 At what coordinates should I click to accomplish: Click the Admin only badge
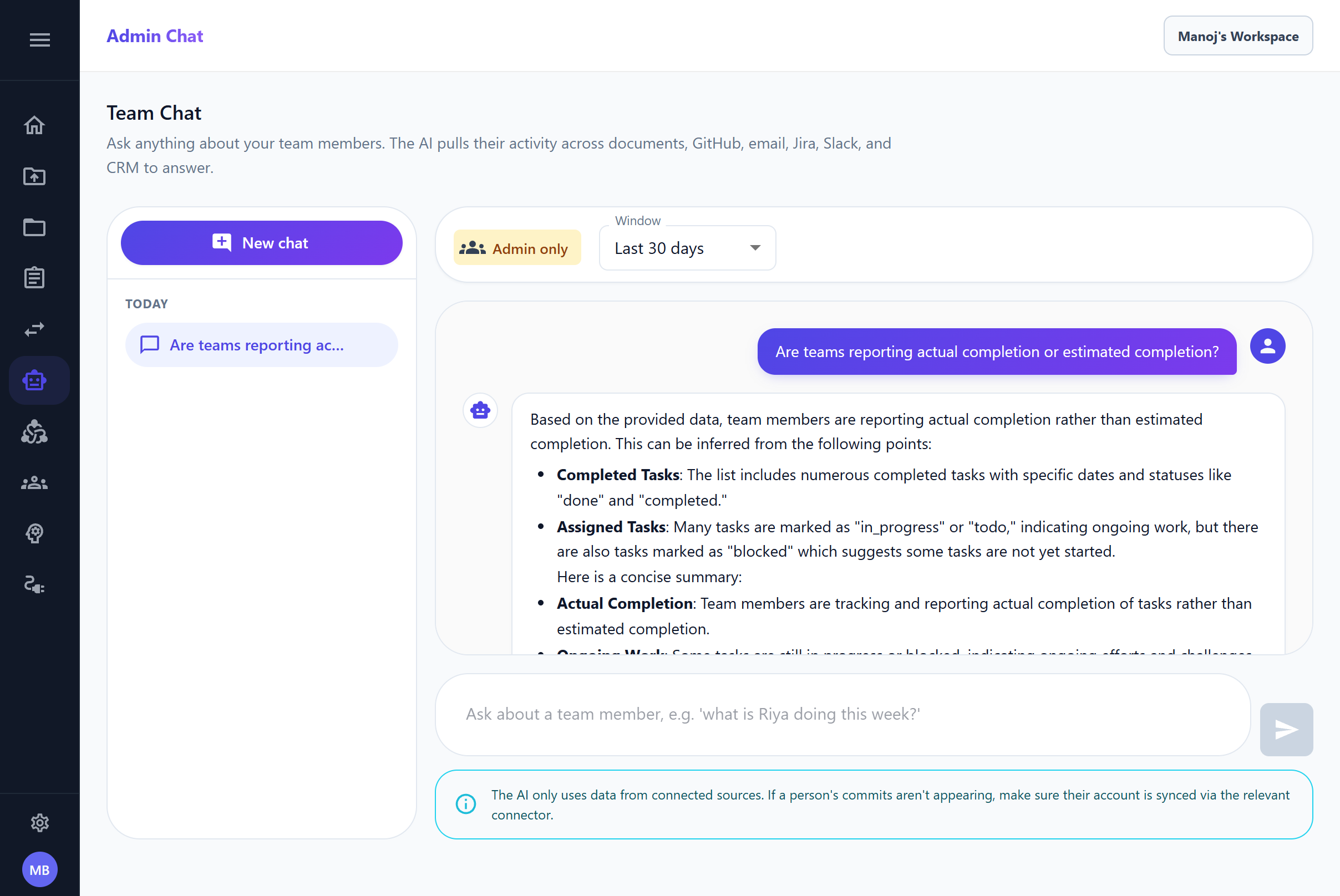pyautogui.click(x=517, y=248)
